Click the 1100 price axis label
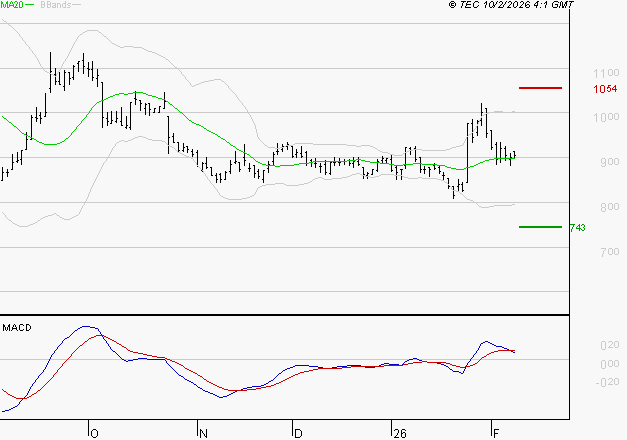The height and width of the screenshot is (440, 627). point(606,73)
